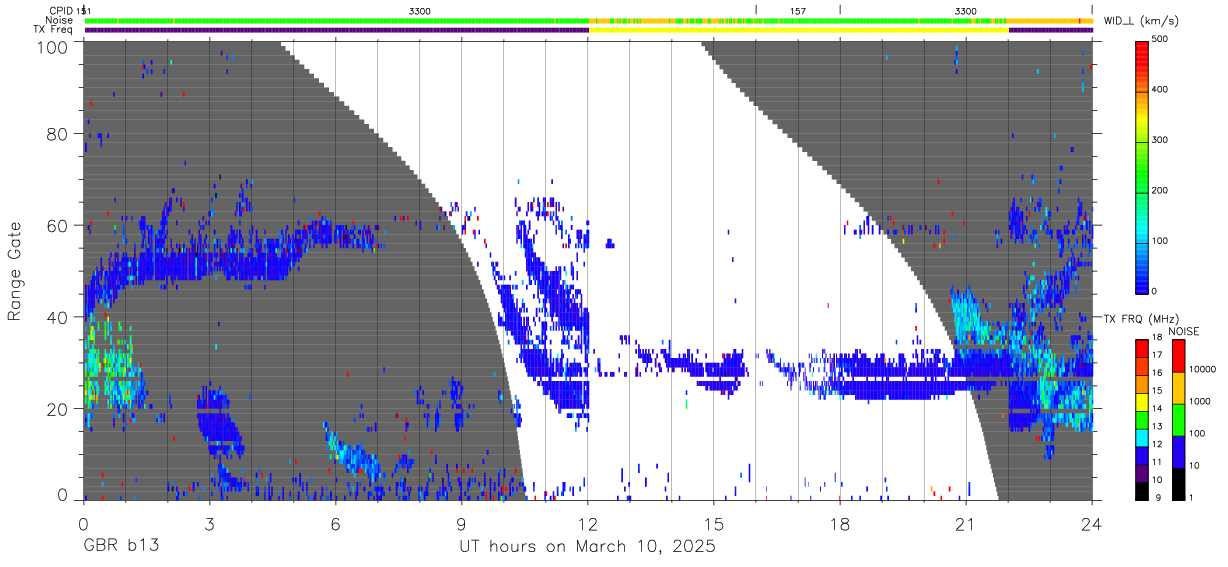
Task: Pick the orange 1000-10000 NOISE legend swatch
Action: (1177, 386)
